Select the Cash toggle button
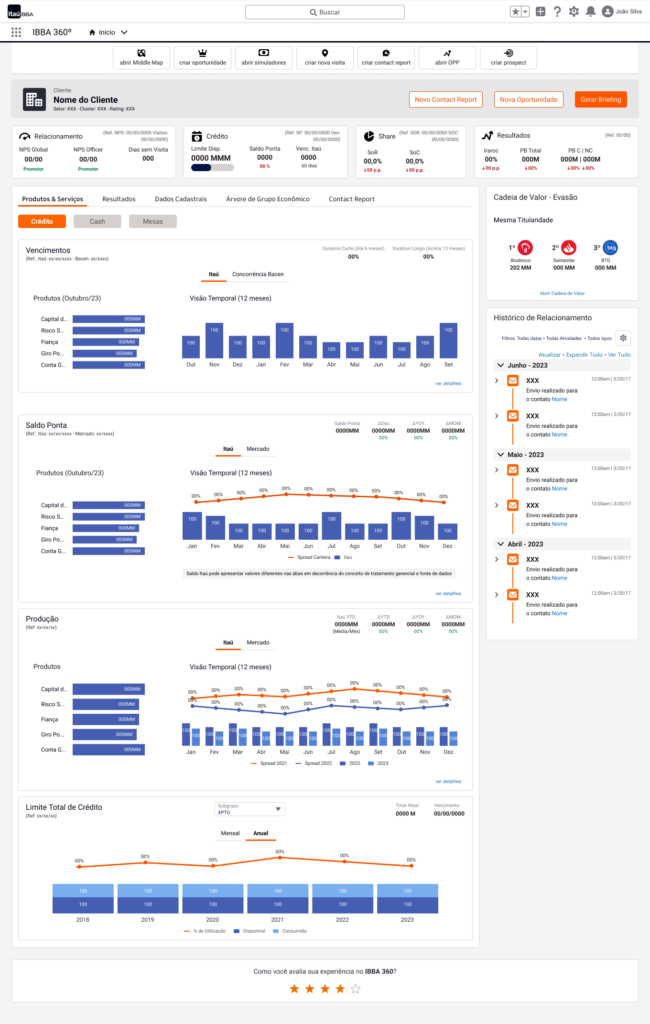 click(97, 221)
